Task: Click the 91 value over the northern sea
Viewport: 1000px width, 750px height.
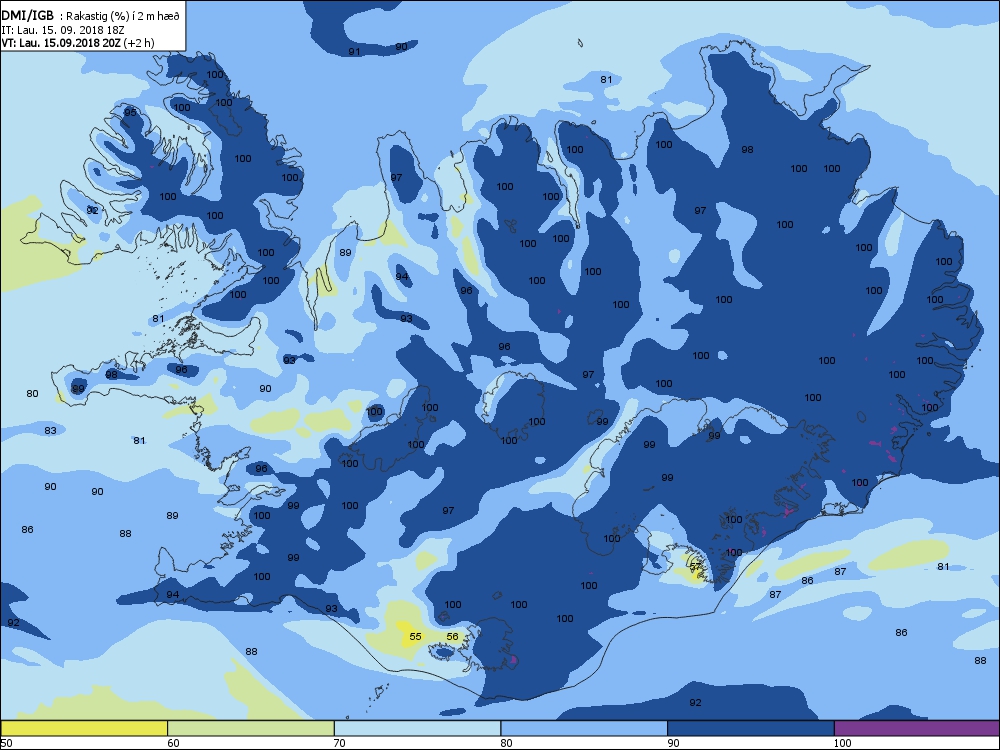Action: tap(354, 52)
